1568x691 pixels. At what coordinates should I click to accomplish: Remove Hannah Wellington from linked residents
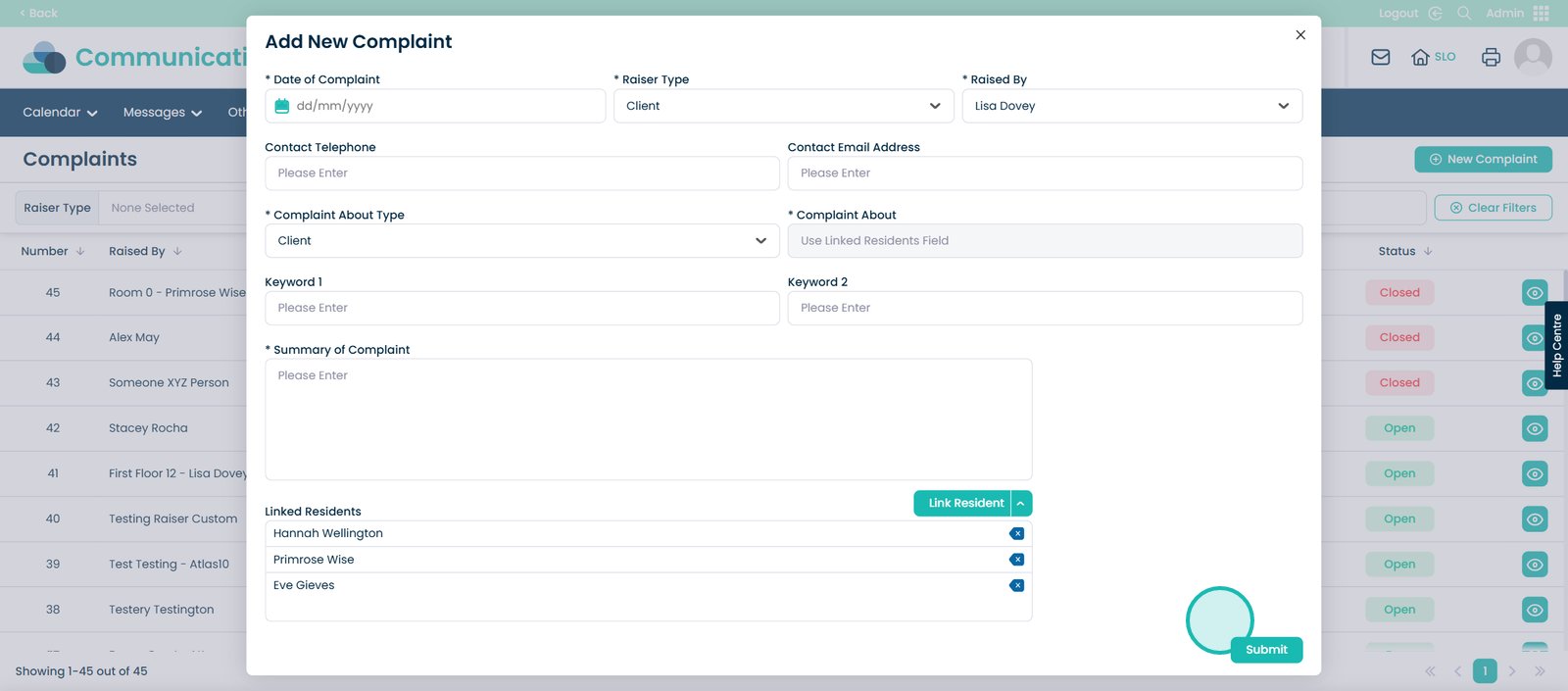point(1016,533)
